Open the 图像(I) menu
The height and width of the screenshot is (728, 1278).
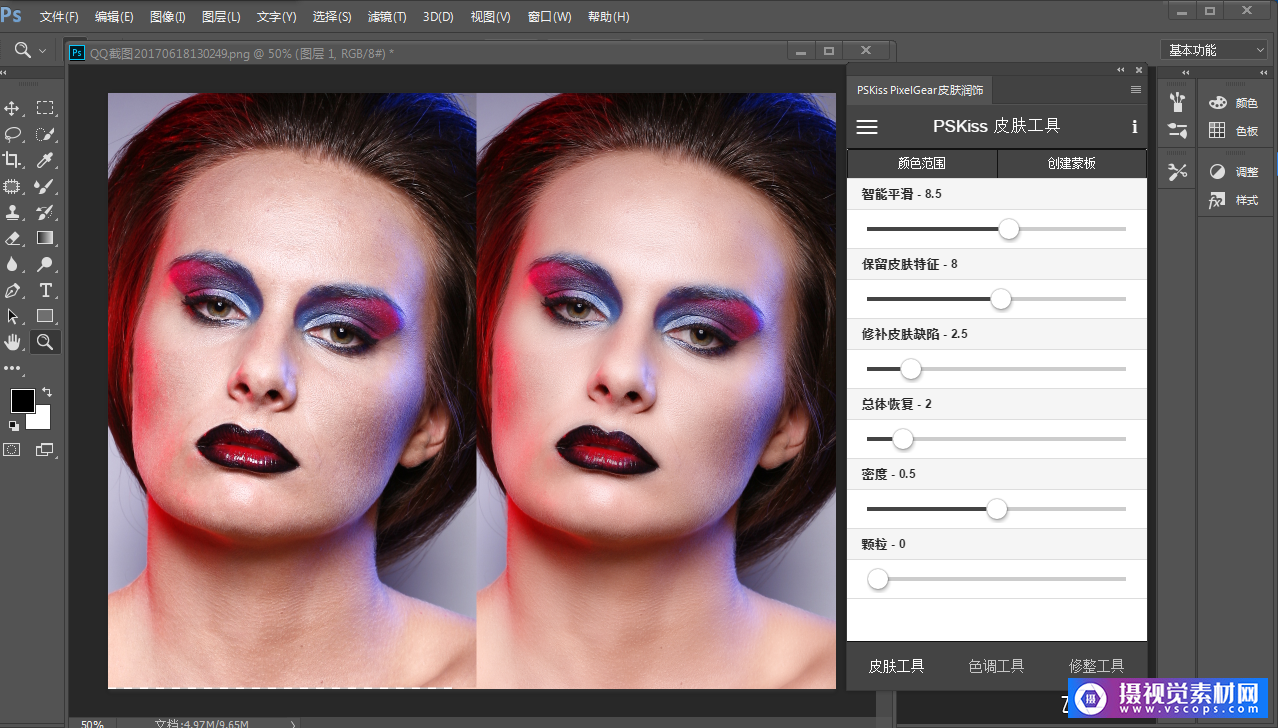167,17
